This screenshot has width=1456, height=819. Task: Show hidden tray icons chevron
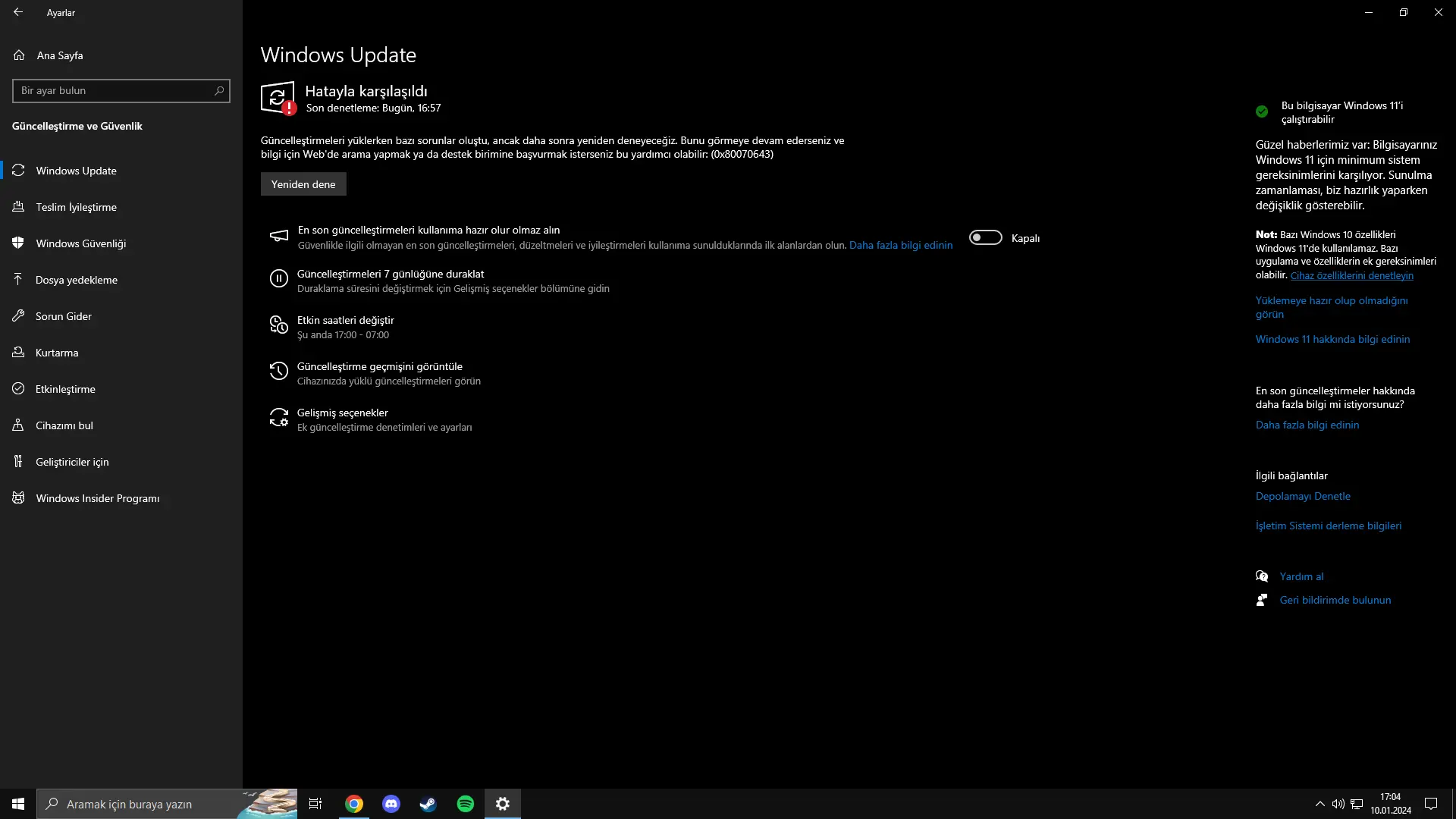(x=1319, y=804)
